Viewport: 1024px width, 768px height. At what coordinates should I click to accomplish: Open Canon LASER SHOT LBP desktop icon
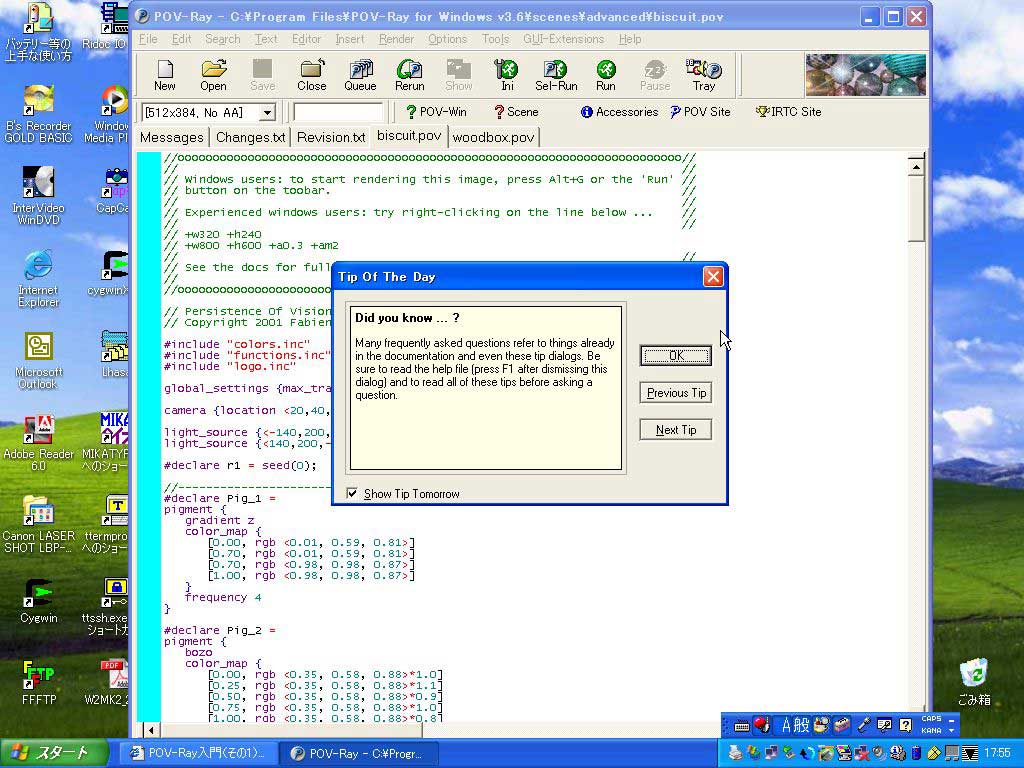38,525
